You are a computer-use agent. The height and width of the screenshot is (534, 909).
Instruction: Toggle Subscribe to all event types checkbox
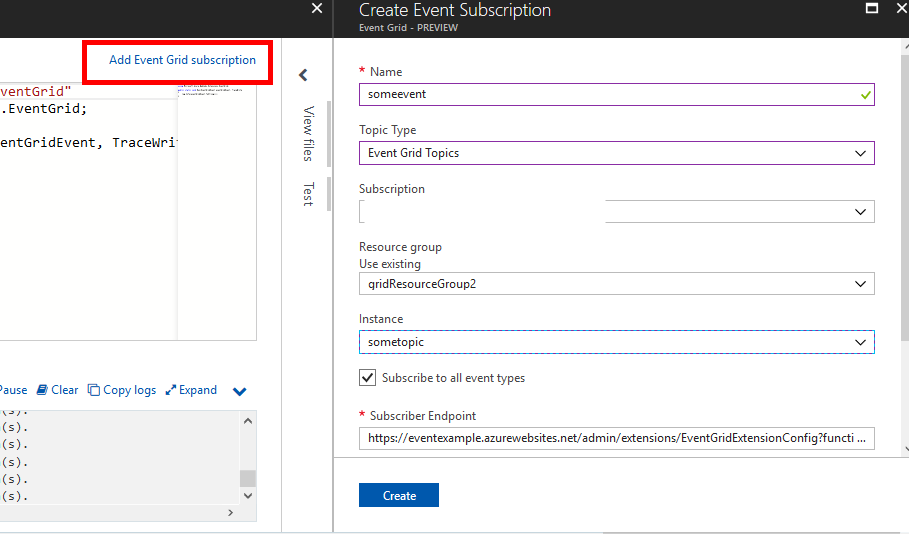(x=368, y=377)
